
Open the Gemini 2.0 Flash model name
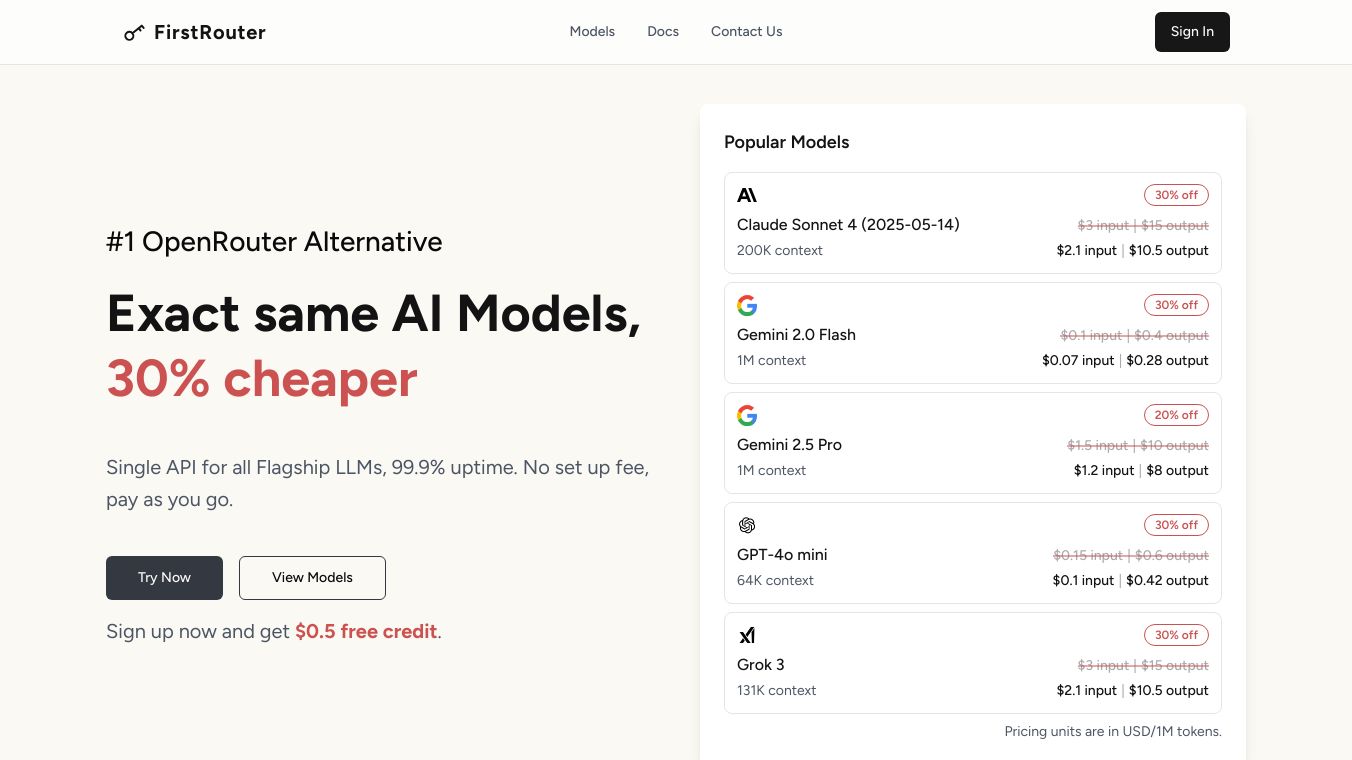(796, 335)
